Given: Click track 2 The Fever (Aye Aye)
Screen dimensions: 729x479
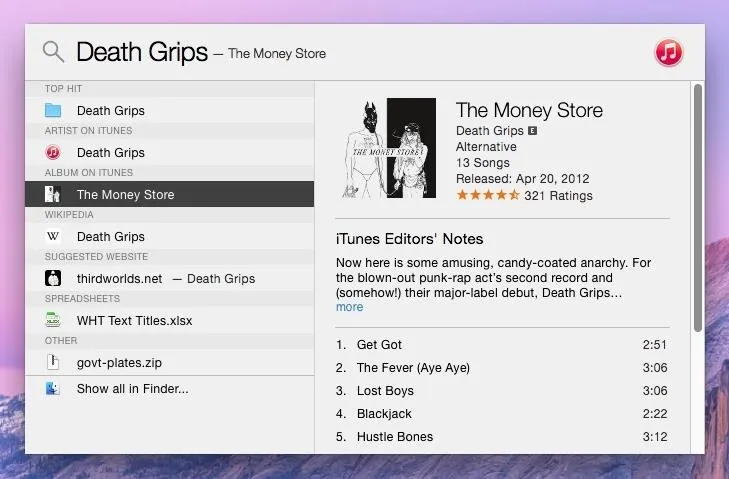Looking at the screenshot, I should pyautogui.click(x=502, y=367).
